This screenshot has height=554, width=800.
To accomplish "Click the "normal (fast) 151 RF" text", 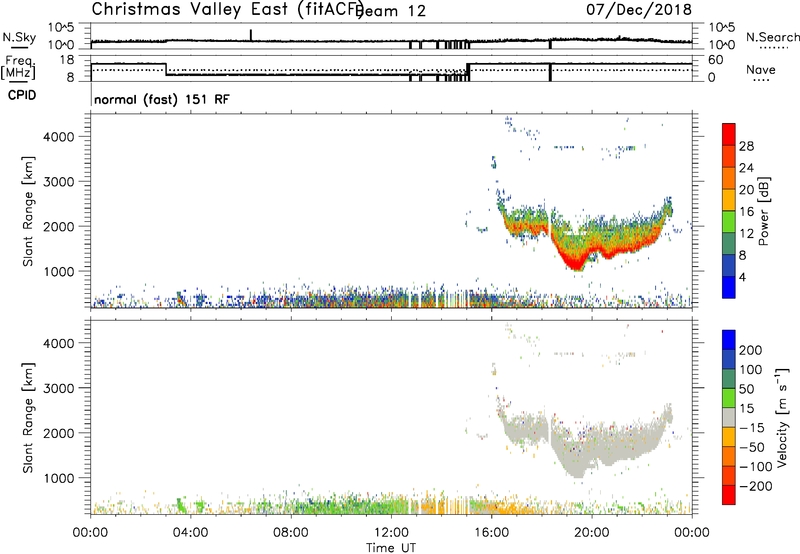I will click(162, 99).
